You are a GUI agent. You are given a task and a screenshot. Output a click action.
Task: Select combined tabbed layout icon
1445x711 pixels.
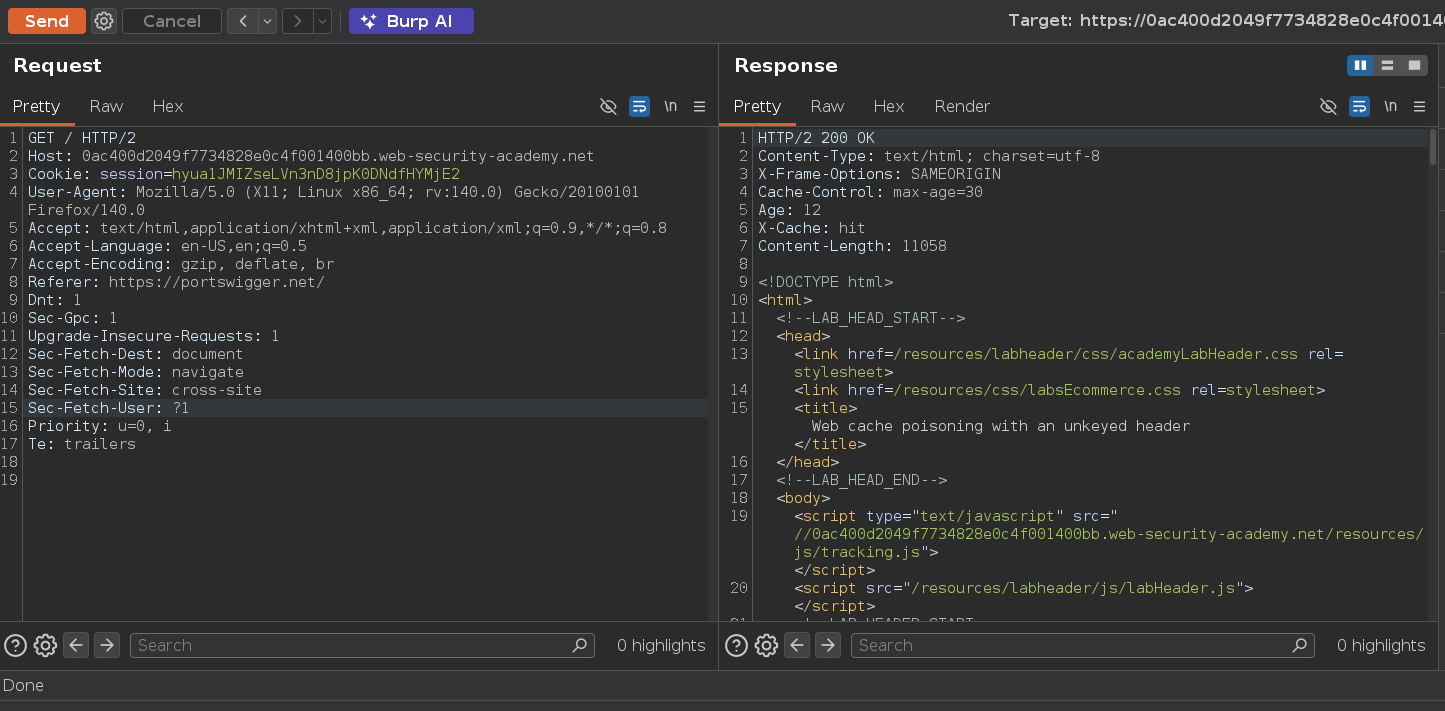coord(1414,65)
